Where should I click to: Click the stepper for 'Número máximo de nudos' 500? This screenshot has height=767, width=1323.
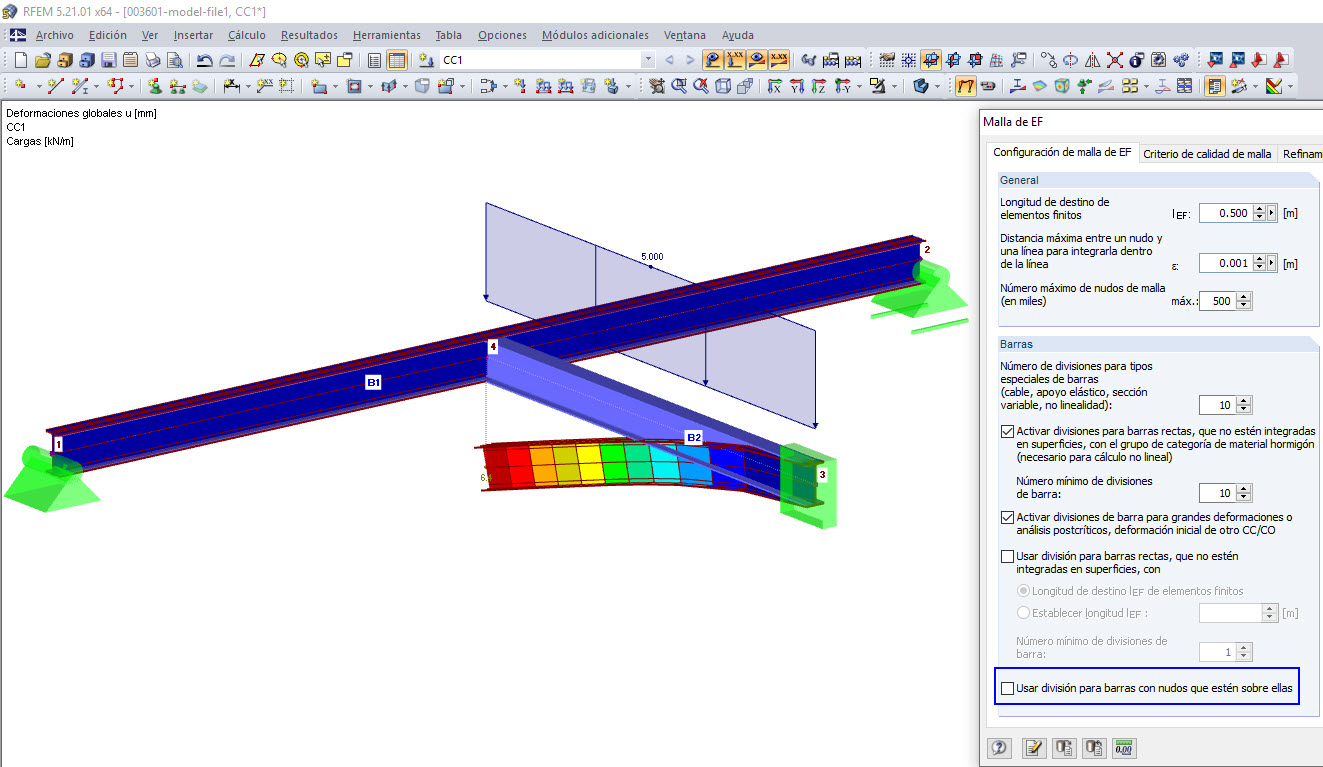1244,300
